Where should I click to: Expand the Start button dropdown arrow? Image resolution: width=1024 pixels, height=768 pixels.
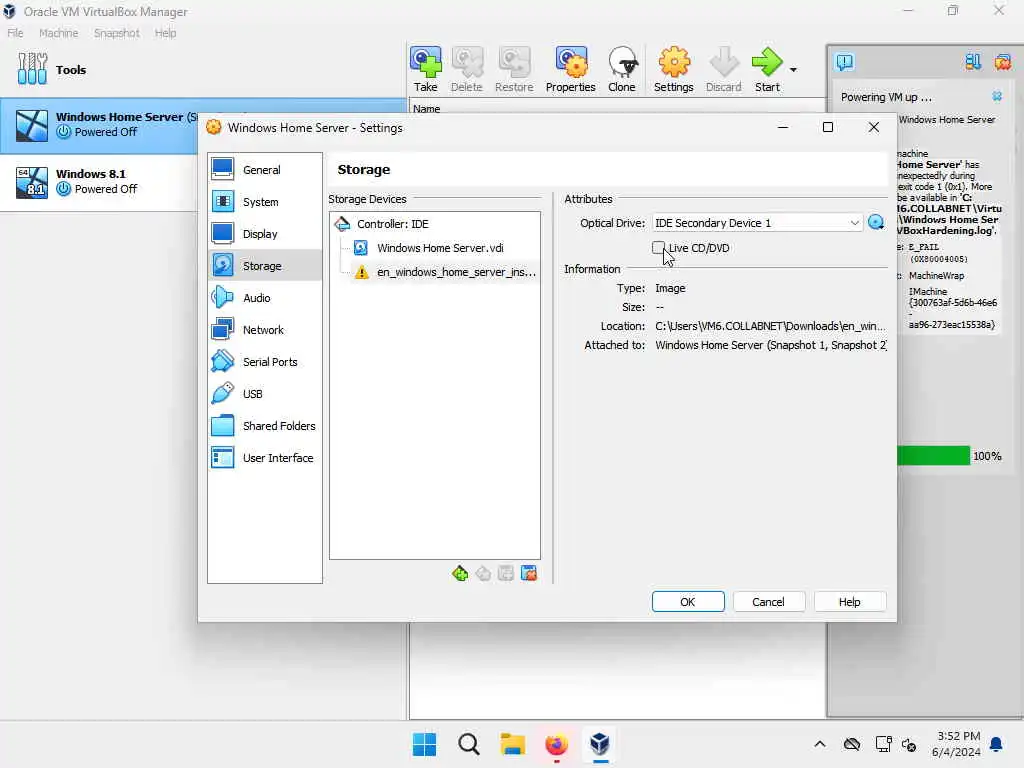(x=793, y=69)
